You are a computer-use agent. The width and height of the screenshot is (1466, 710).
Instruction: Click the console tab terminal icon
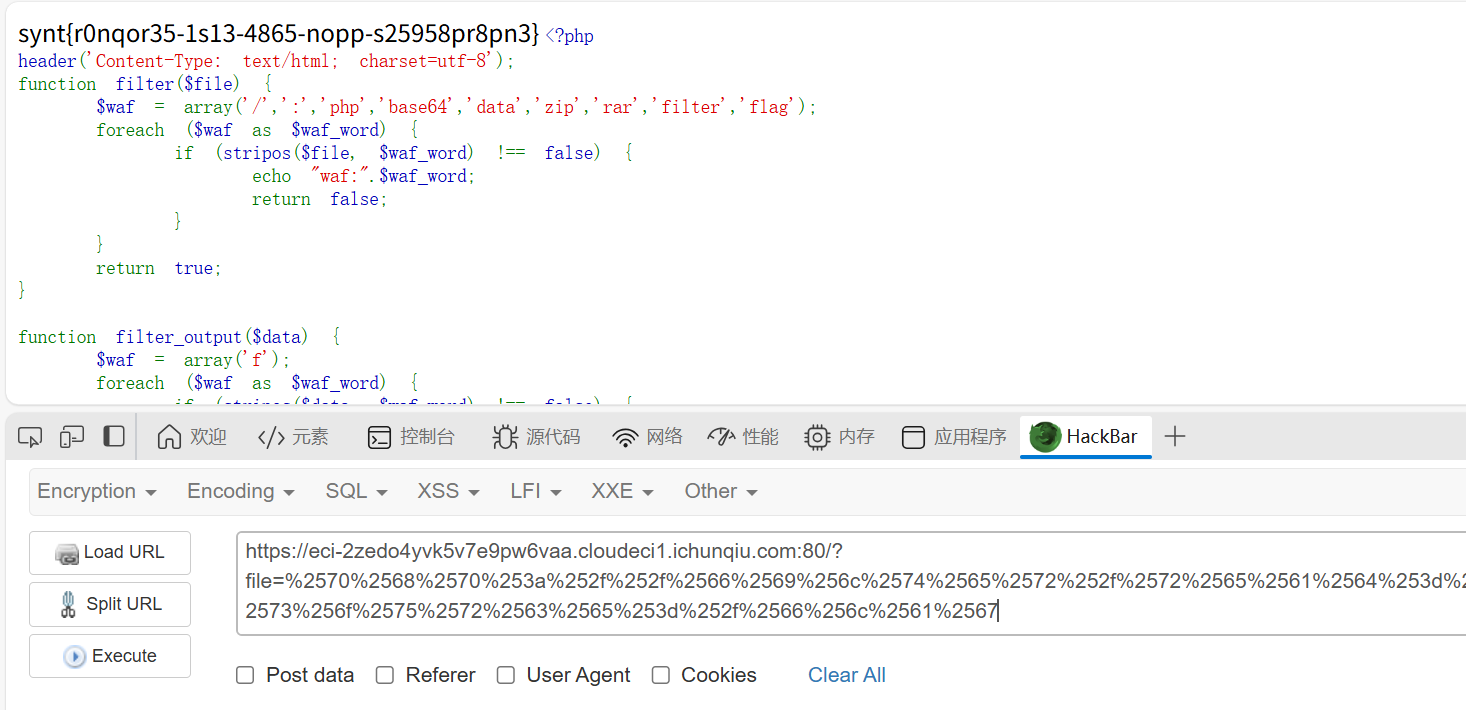point(379,437)
